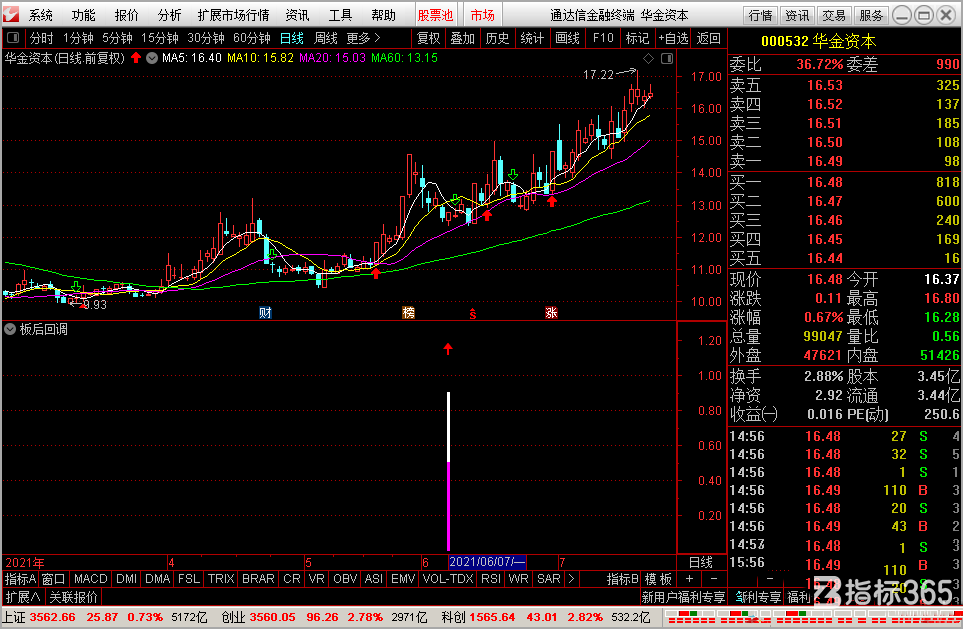Click the red signal arrow in 板后回调 panel
Viewport: 963px width, 629px height.
[x=448, y=349]
